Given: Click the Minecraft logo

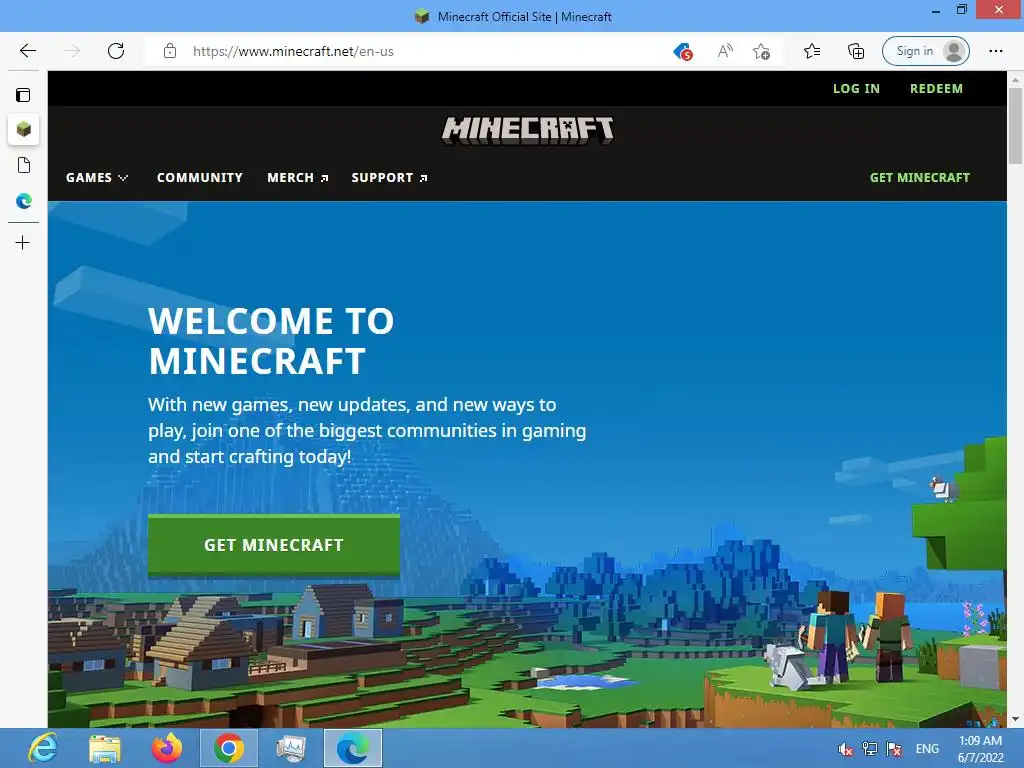Looking at the screenshot, I should click(528, 130).
